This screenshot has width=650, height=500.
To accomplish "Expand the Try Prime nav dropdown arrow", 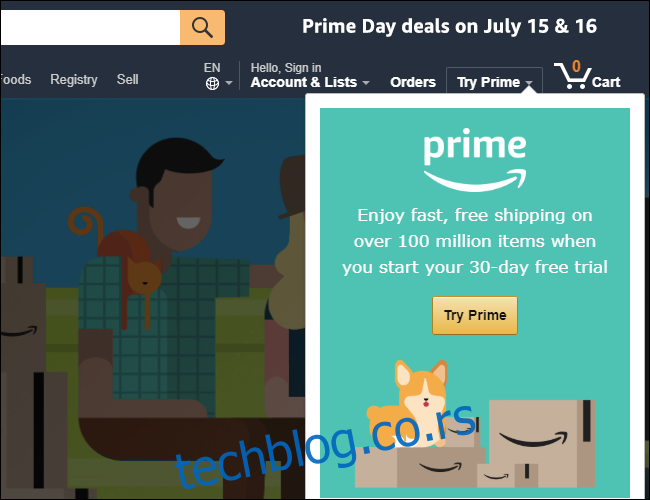I will [529, 83].
